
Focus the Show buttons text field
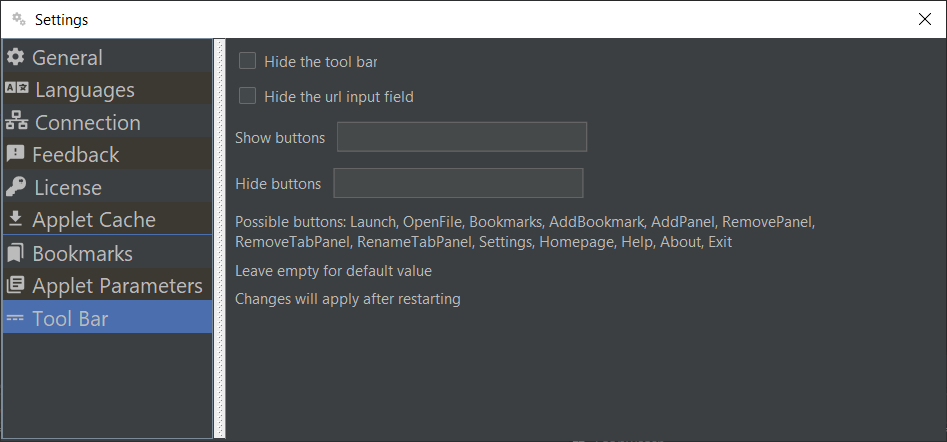point(462,136)
